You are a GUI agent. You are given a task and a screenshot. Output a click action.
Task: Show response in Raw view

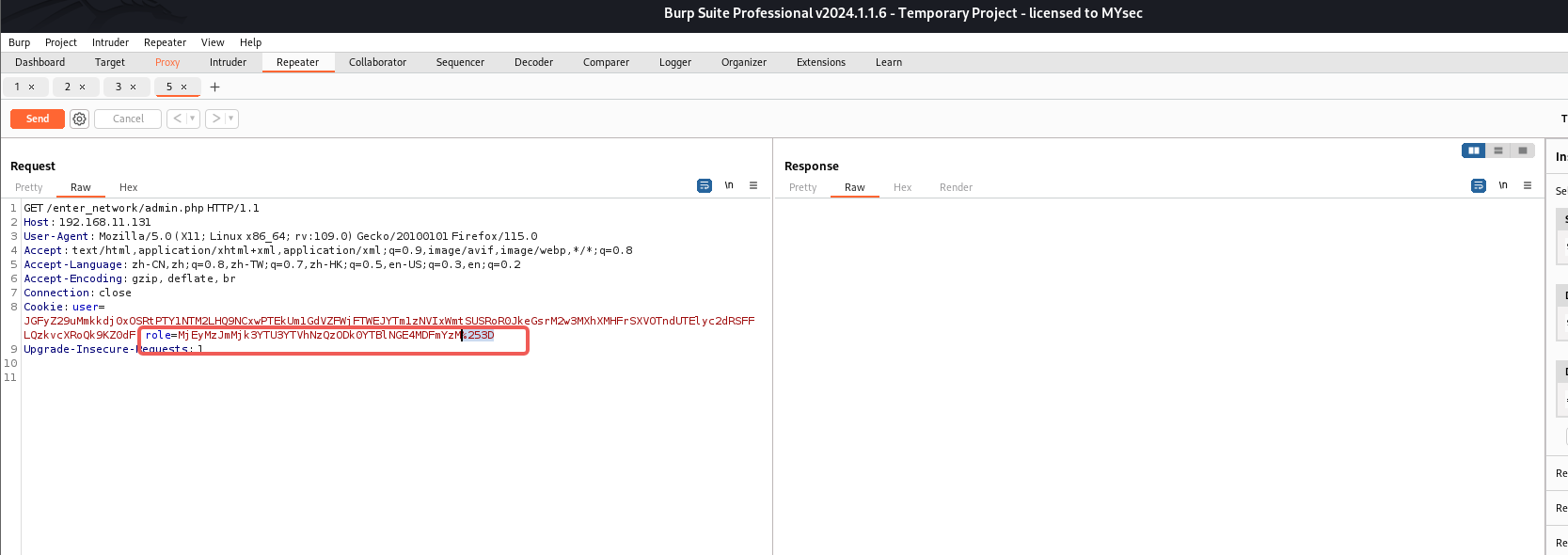pyautogui.click(x=855, y=187)
